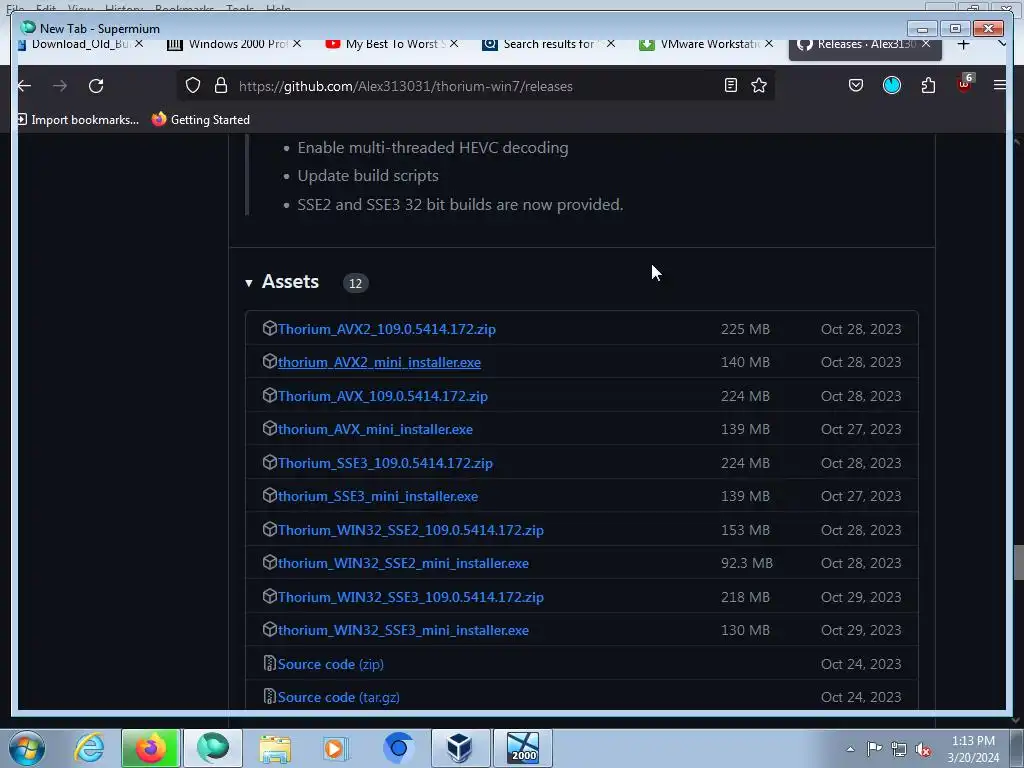The height and width of the screenshot is (768, 1024).
Task: Open Windows Explorer folder on taskbar
Action: (x=275, y=748)
